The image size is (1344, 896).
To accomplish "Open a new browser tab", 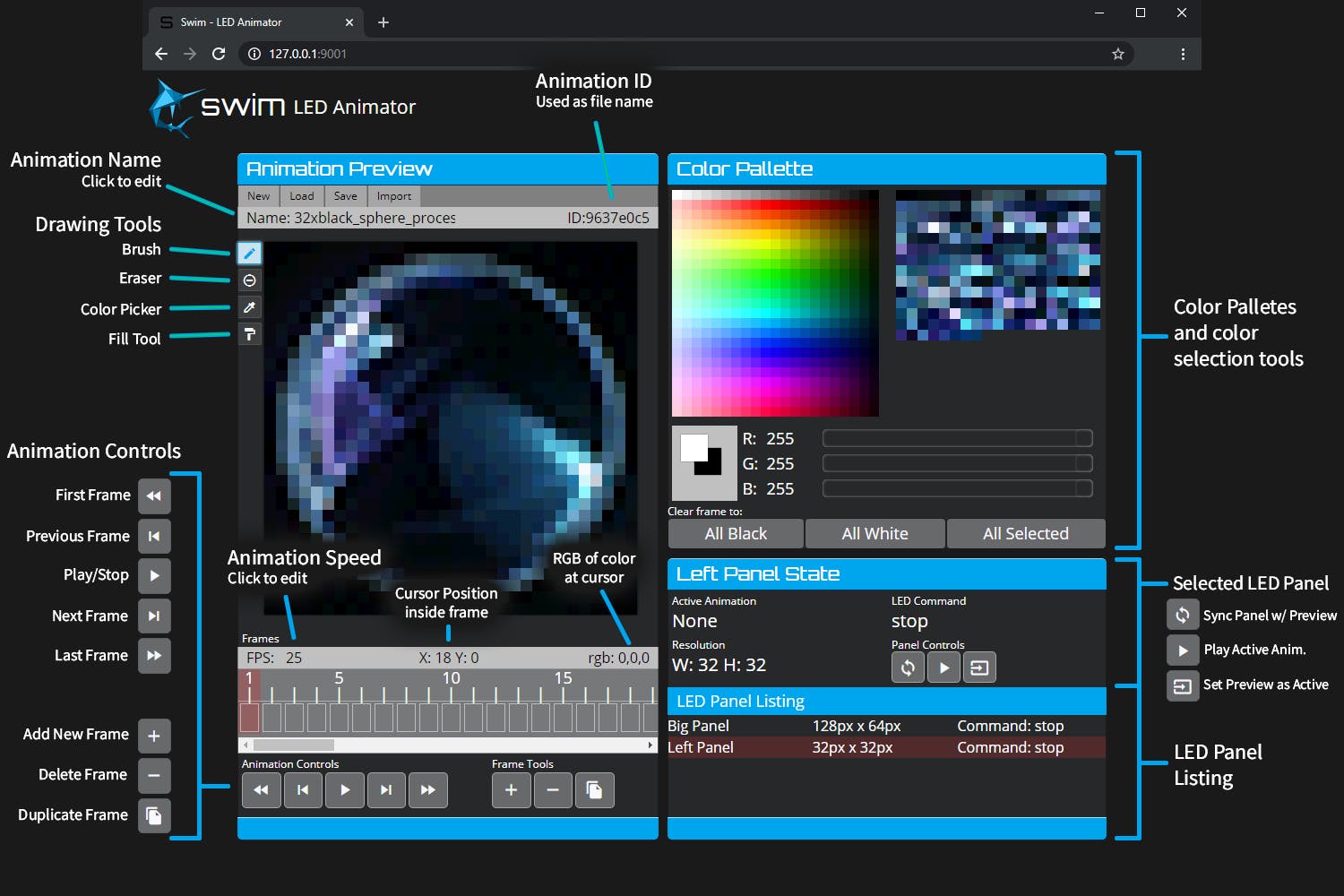I will 383,22.
